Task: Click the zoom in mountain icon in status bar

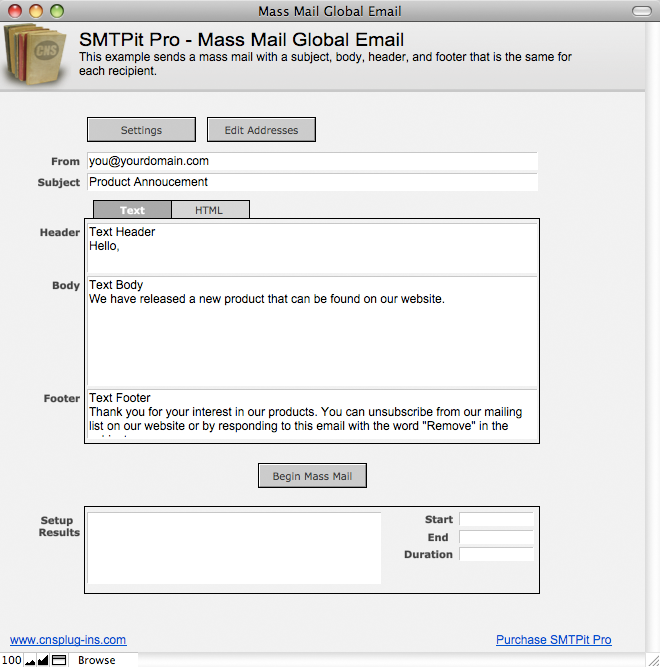Action: click(43, 660)
